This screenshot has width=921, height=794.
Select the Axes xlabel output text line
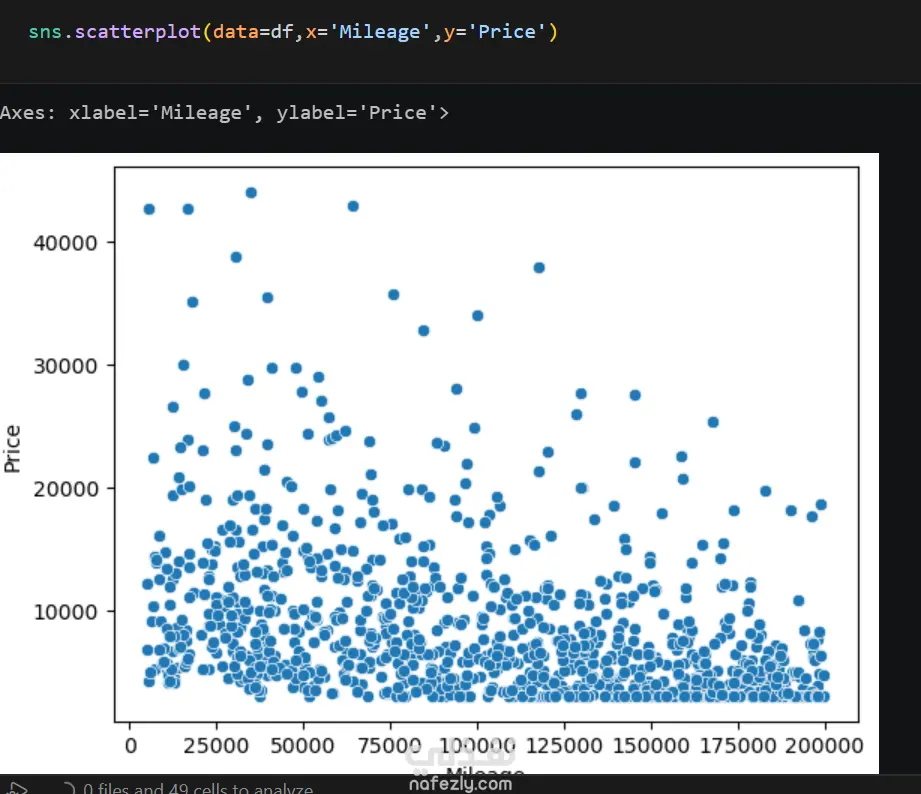coord(224,112)
